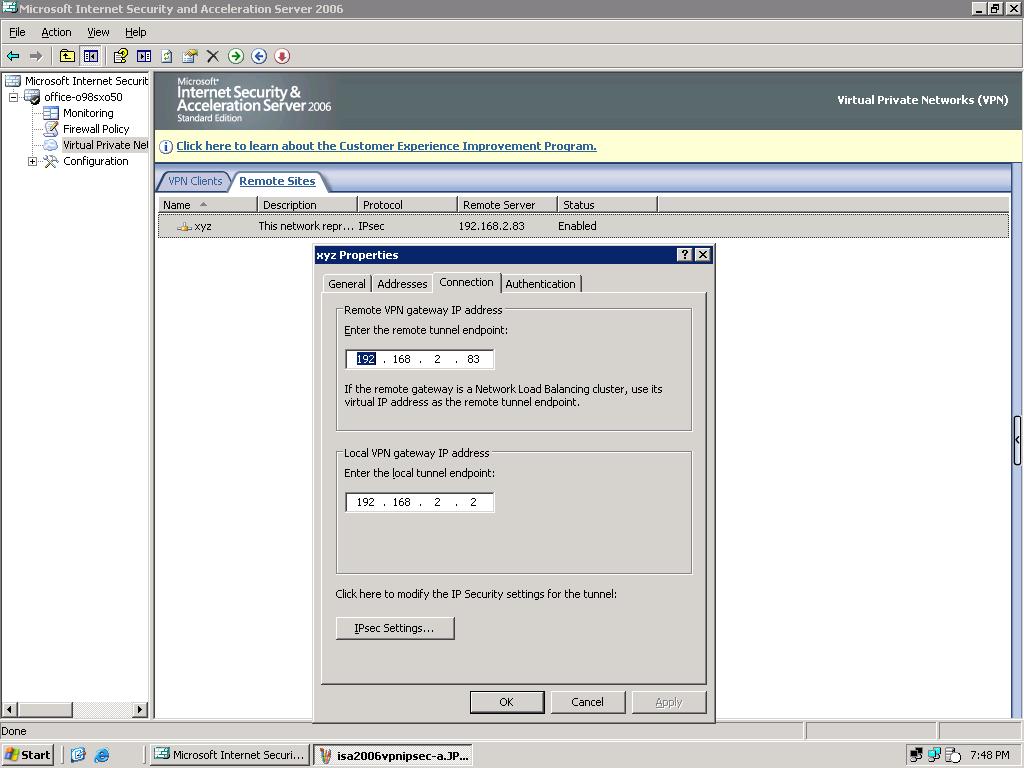
Task: Open the Customer Experience Improvement Program link
Action: coord(387,146)
